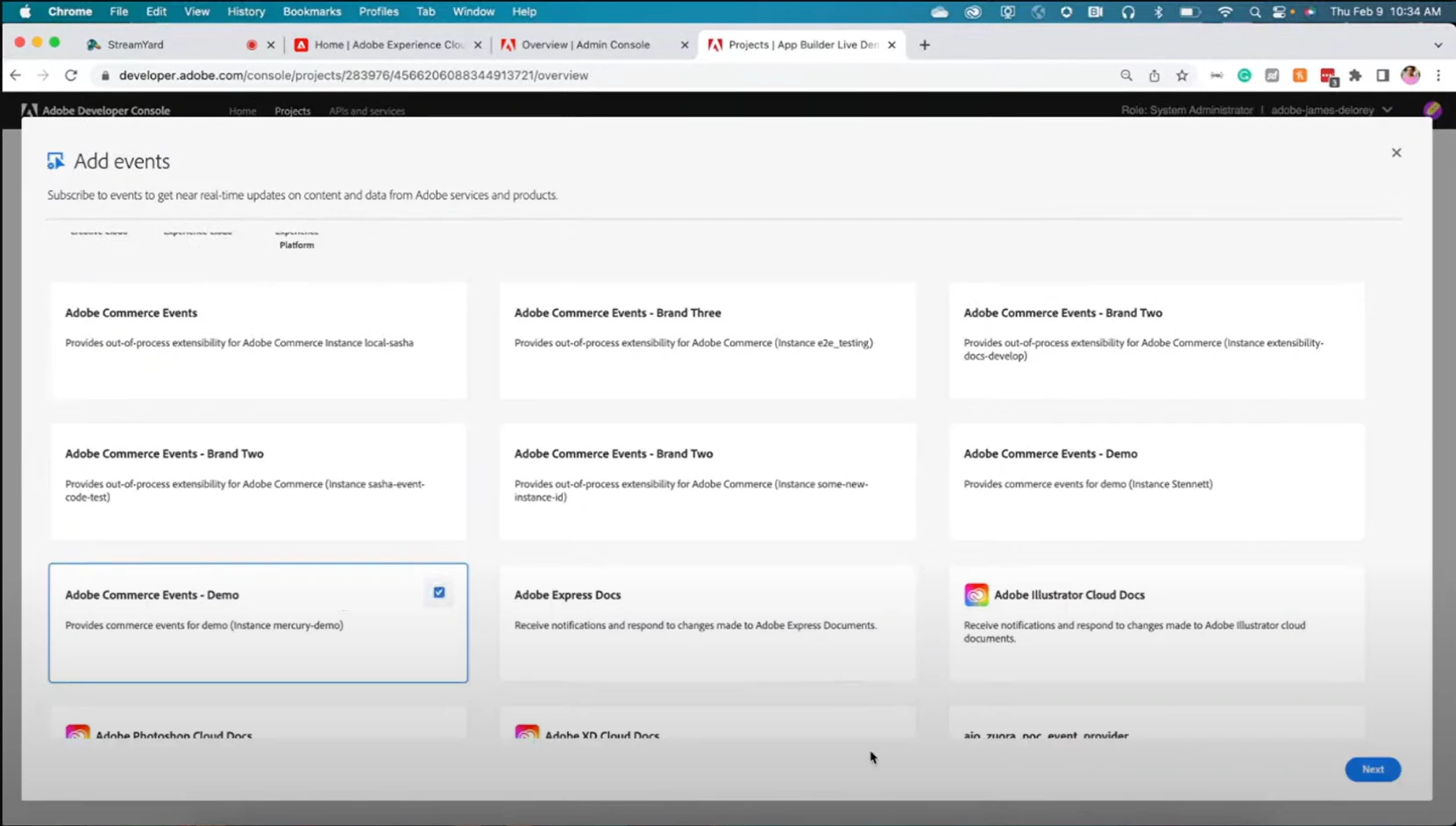The image size is (1456, 826).
Task: Choose the some-new-instance-id Brand Two card
Action: click(x=707, y=481)
